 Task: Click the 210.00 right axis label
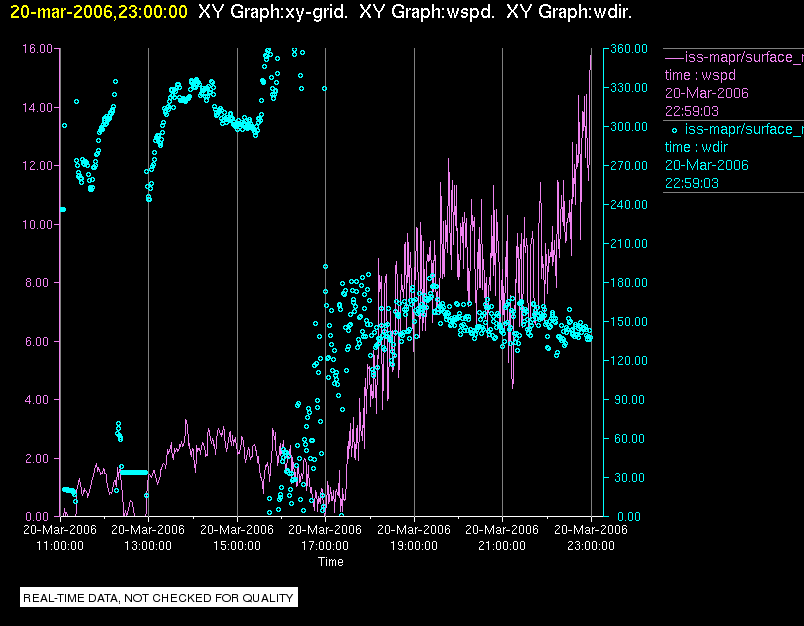tap(629, 244)
